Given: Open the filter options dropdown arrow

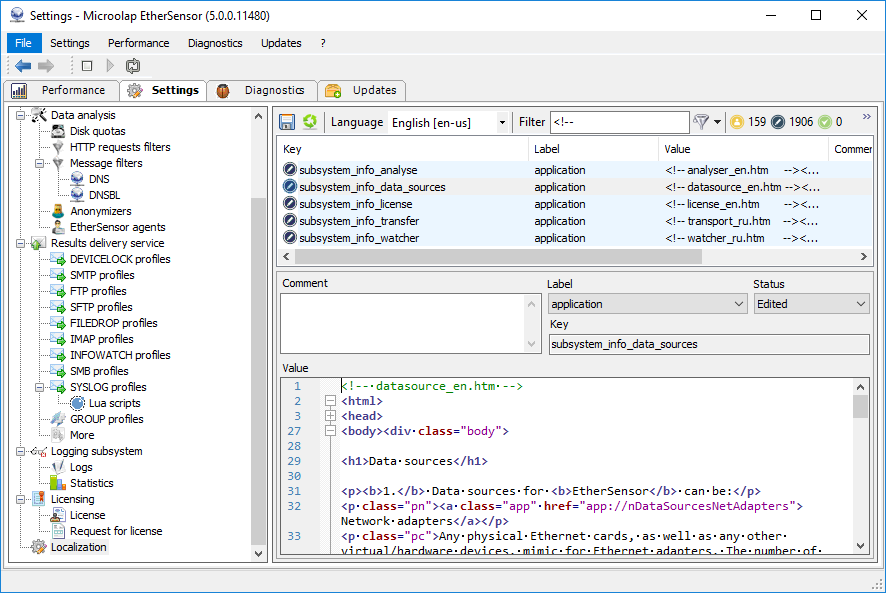Looking at the screenshot, I should [x=717, y=122].
